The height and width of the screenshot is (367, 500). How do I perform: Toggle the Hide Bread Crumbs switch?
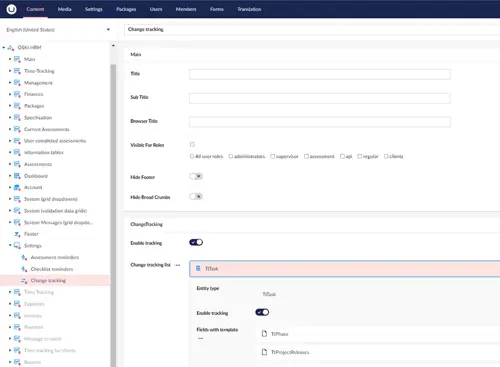196,196
